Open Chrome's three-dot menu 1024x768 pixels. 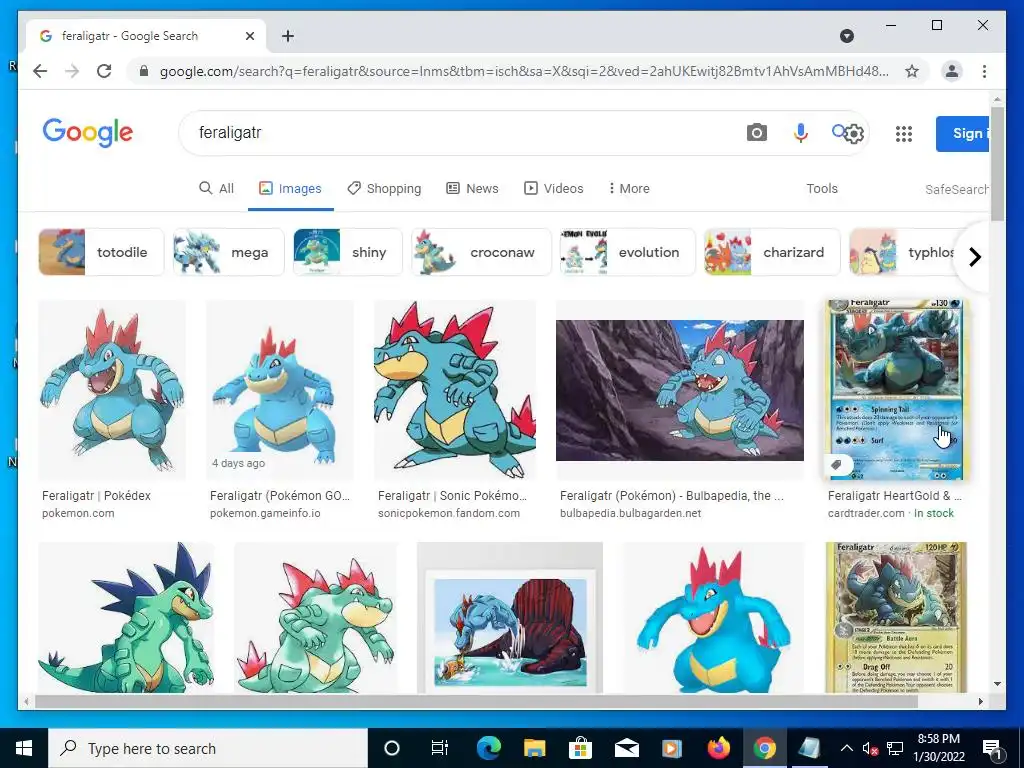(984, 71)
